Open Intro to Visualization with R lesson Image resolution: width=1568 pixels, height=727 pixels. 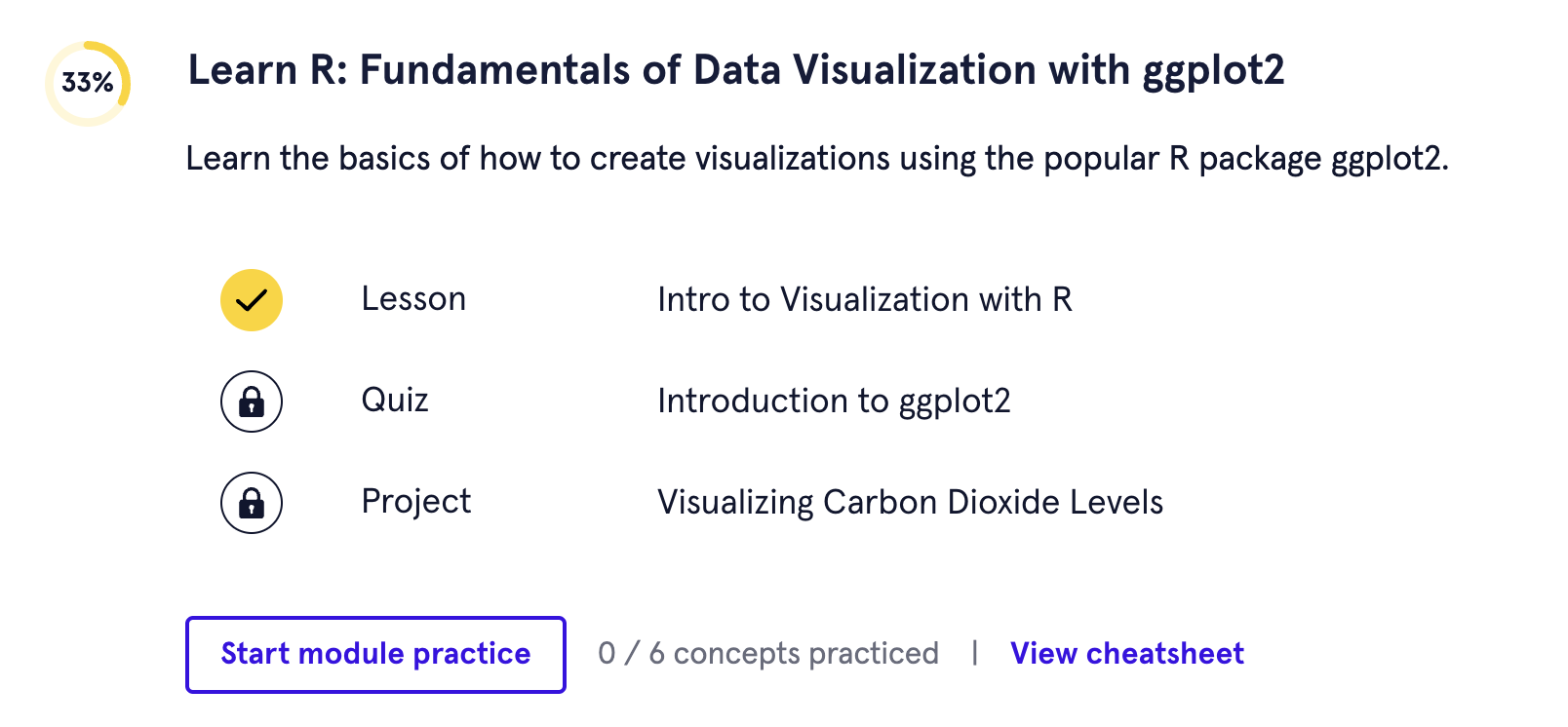point(864,299)
